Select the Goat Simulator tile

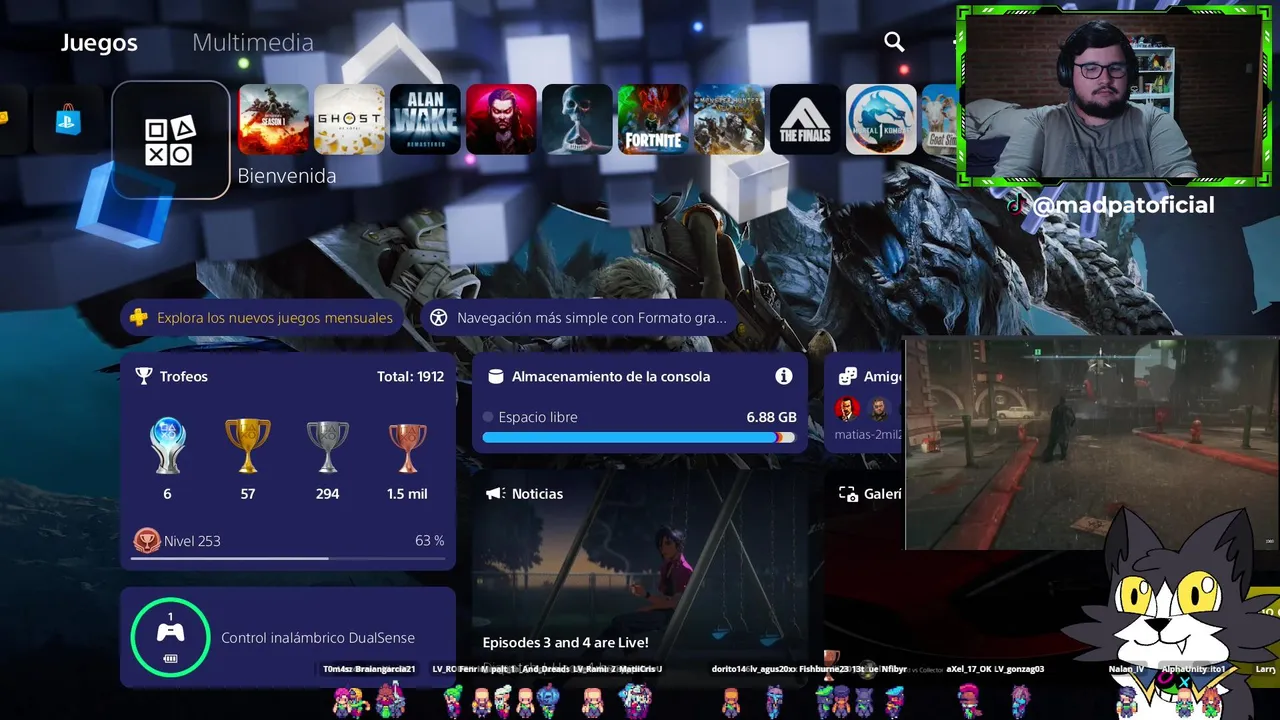pos(940,119)
